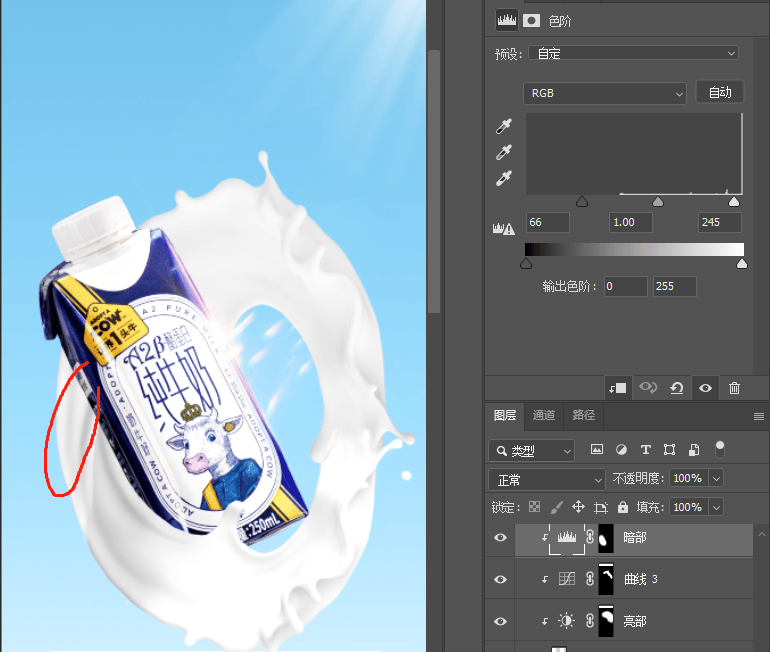Screen dimensions: 770x652
Task: Delete this adjustment layer trash icon
Action: [734, 388]
